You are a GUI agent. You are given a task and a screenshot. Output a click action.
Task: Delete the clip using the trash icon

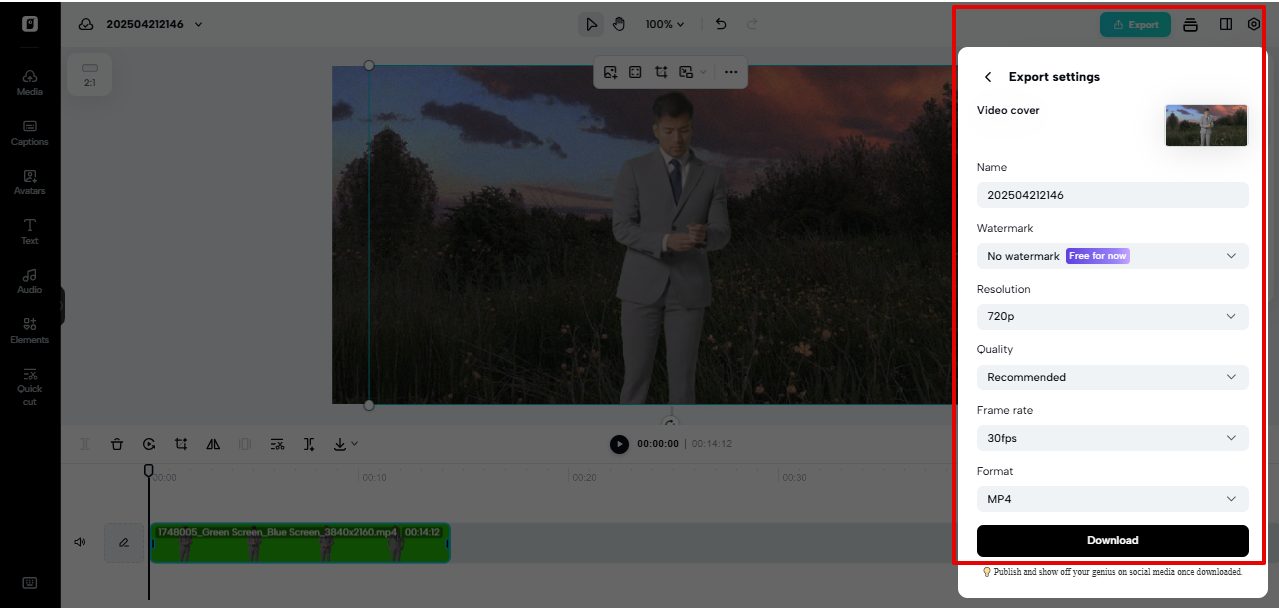point(117,443)
